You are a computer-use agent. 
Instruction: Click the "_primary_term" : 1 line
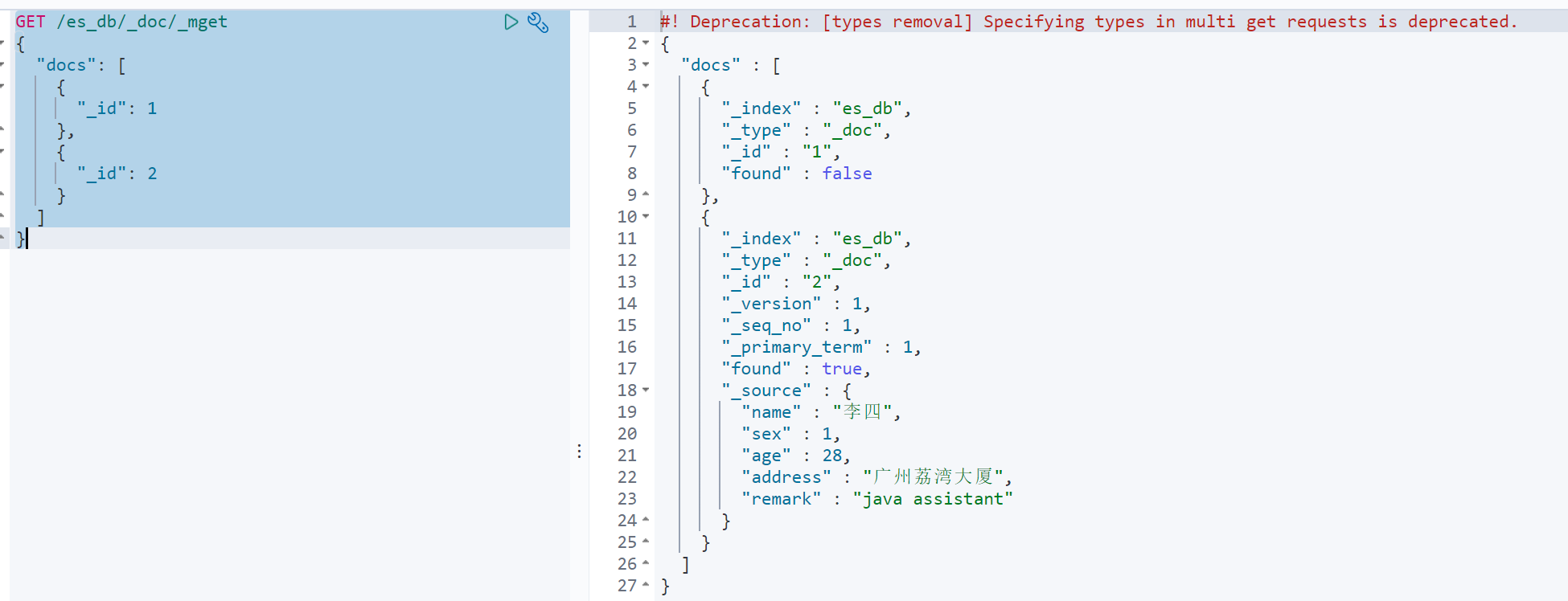[x=821, y=347]
